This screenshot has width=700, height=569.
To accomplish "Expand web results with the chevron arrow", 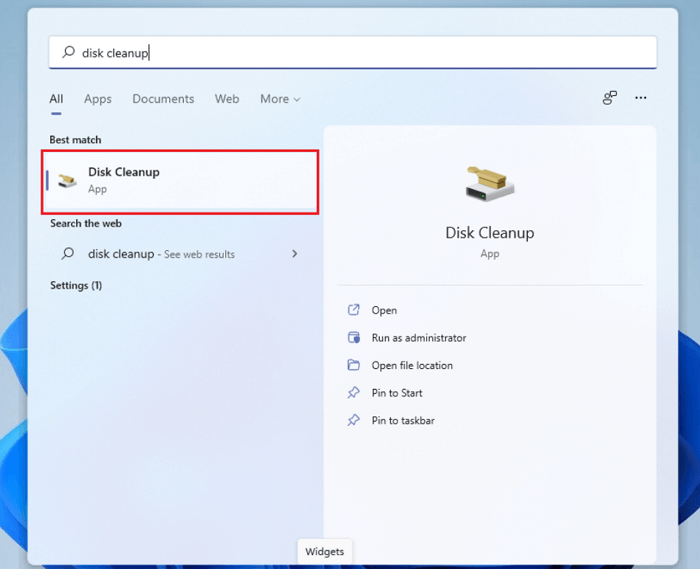I will (x=294, y=254).
